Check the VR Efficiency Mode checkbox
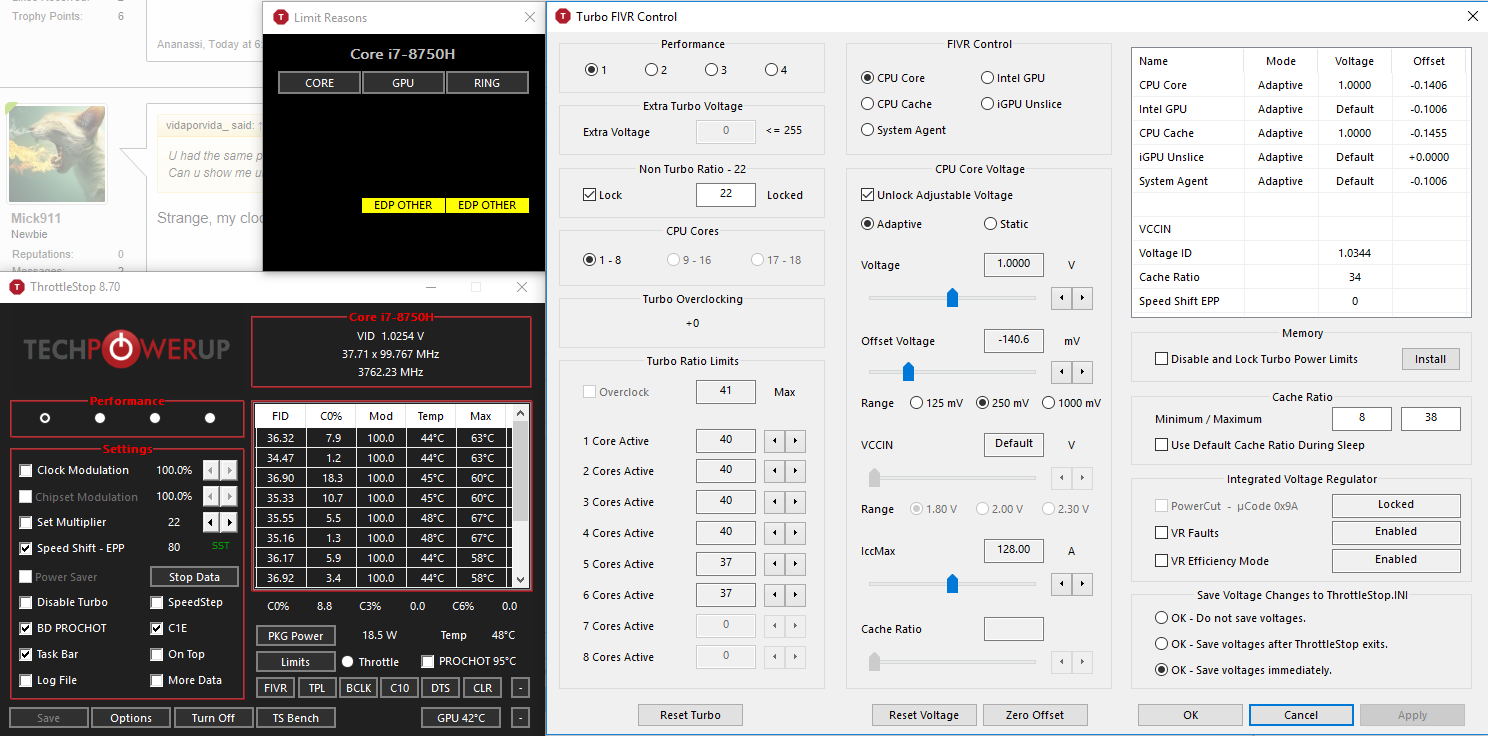The image size is (1488, 736). coord(1162,561)
